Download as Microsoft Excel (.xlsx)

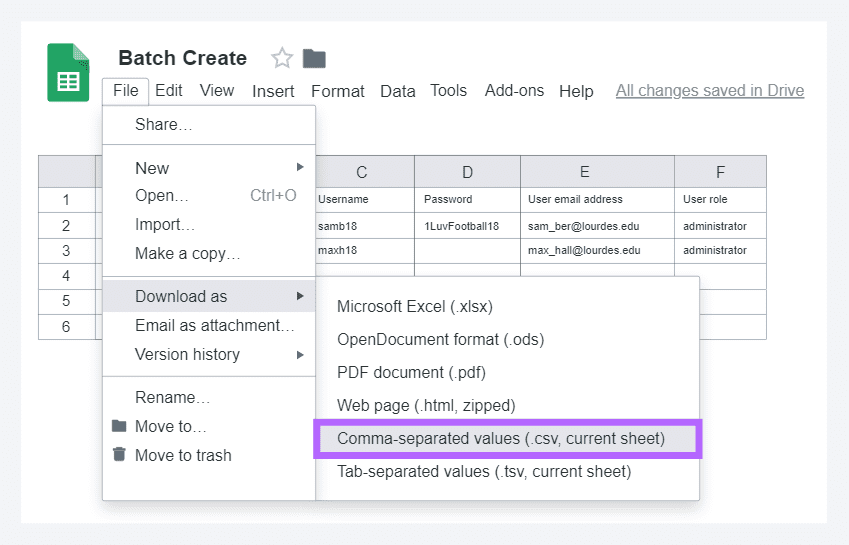pyautogui.click(x=507, y=306)
